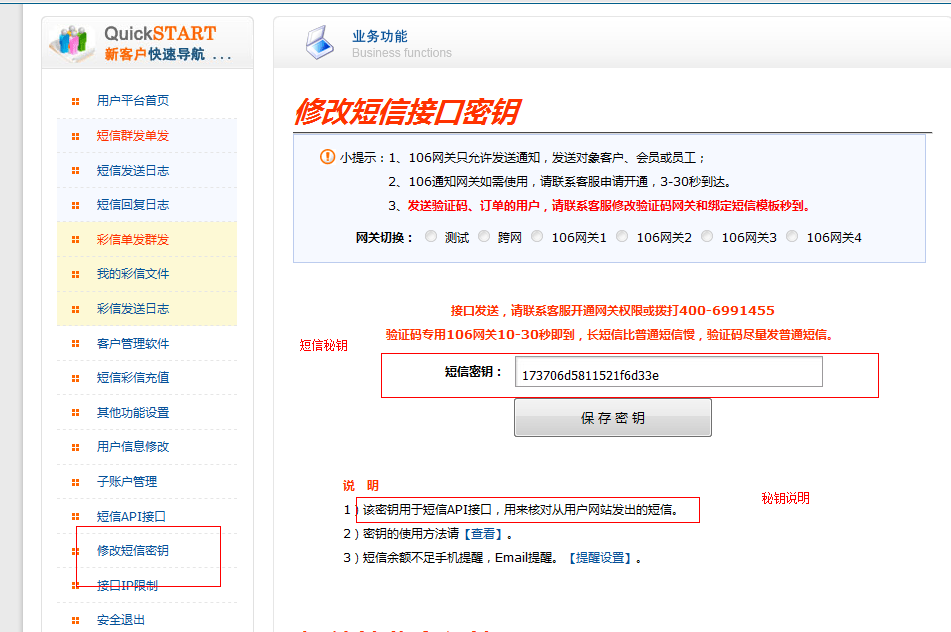This screenshot has width=951, height=632.
Task: Go to 短信彩信充值 page
Action: pos(133,378)
